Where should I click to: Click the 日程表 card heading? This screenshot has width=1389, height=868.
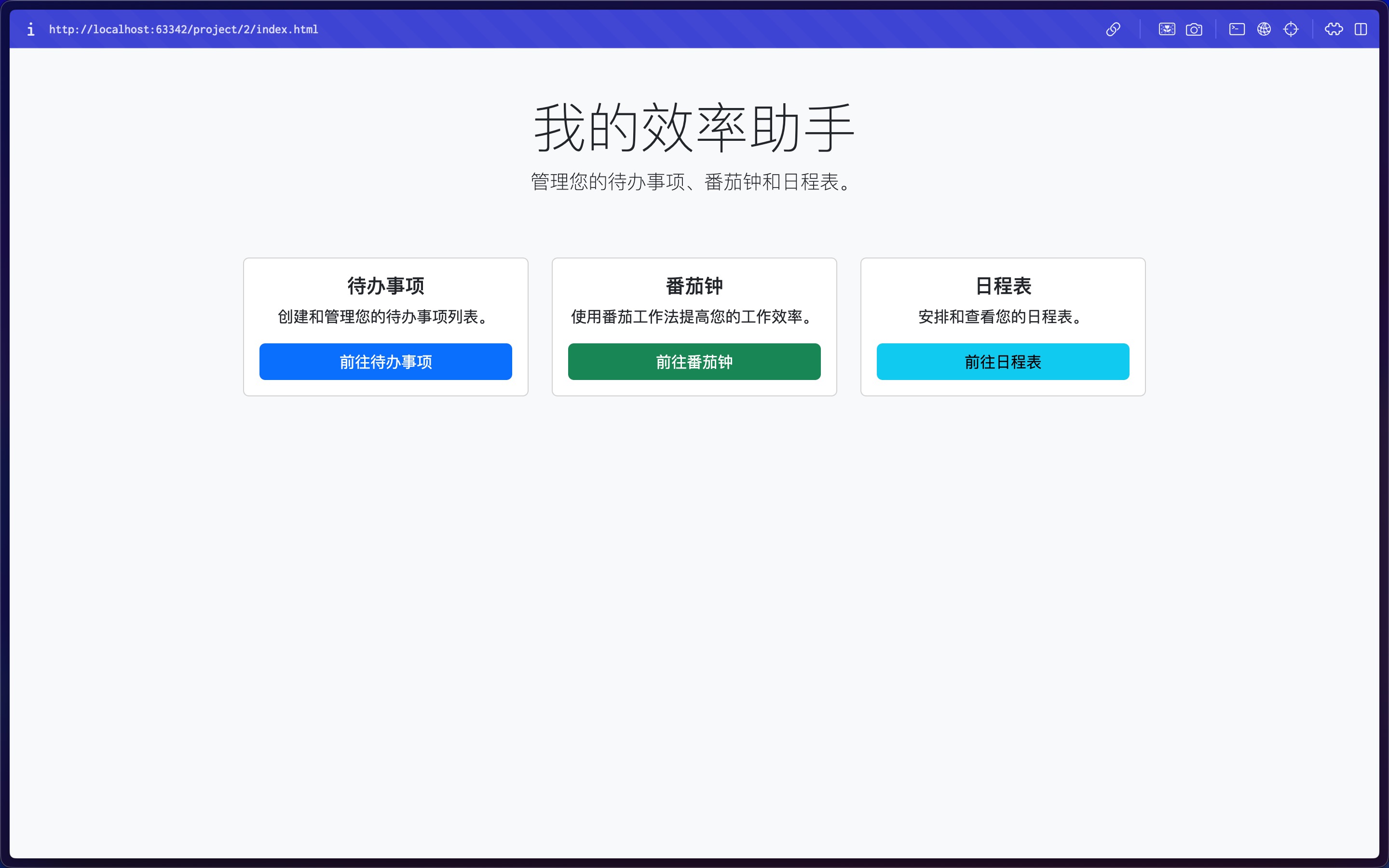point(1003,286)
